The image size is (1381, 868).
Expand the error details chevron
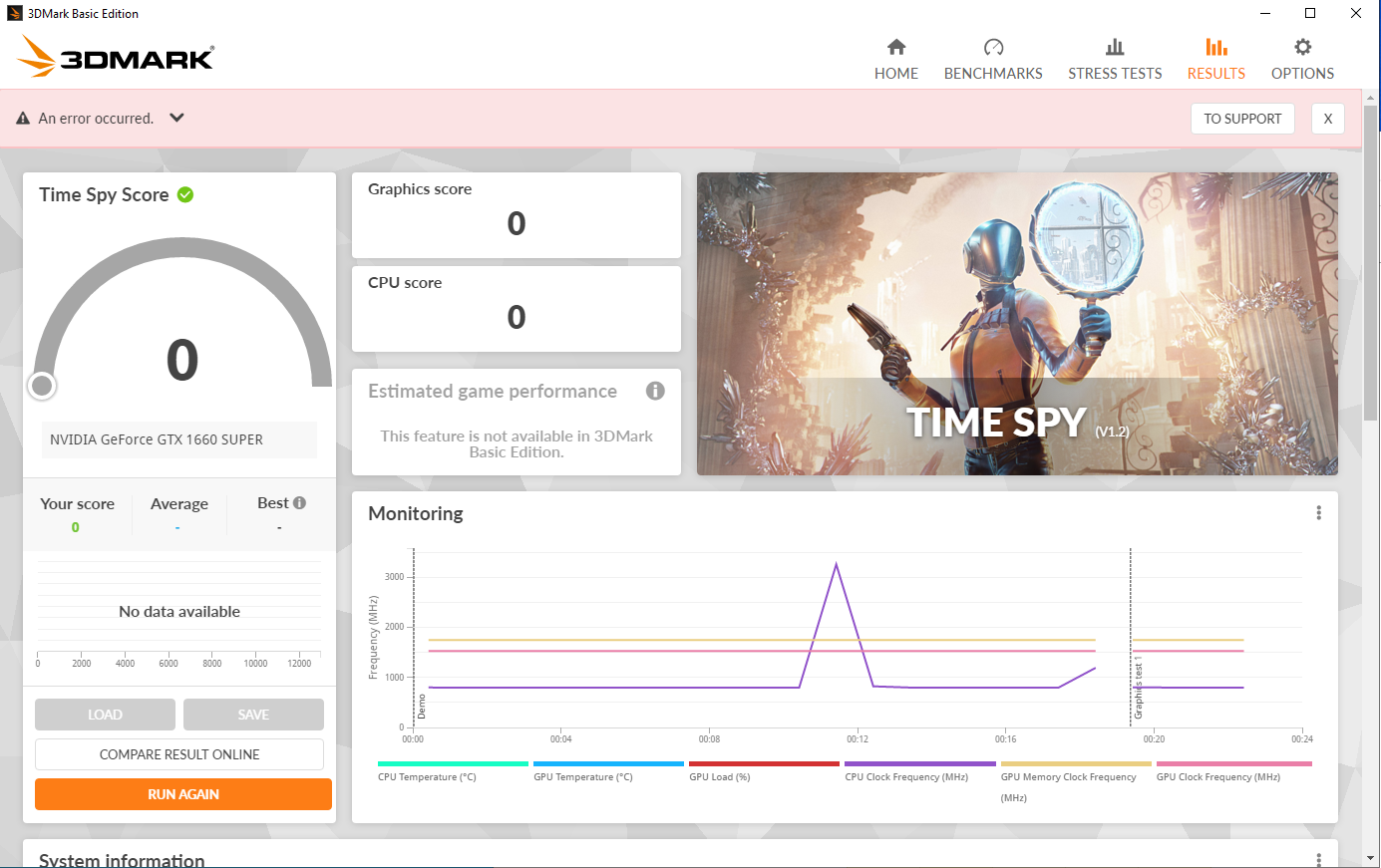(176, 118)
